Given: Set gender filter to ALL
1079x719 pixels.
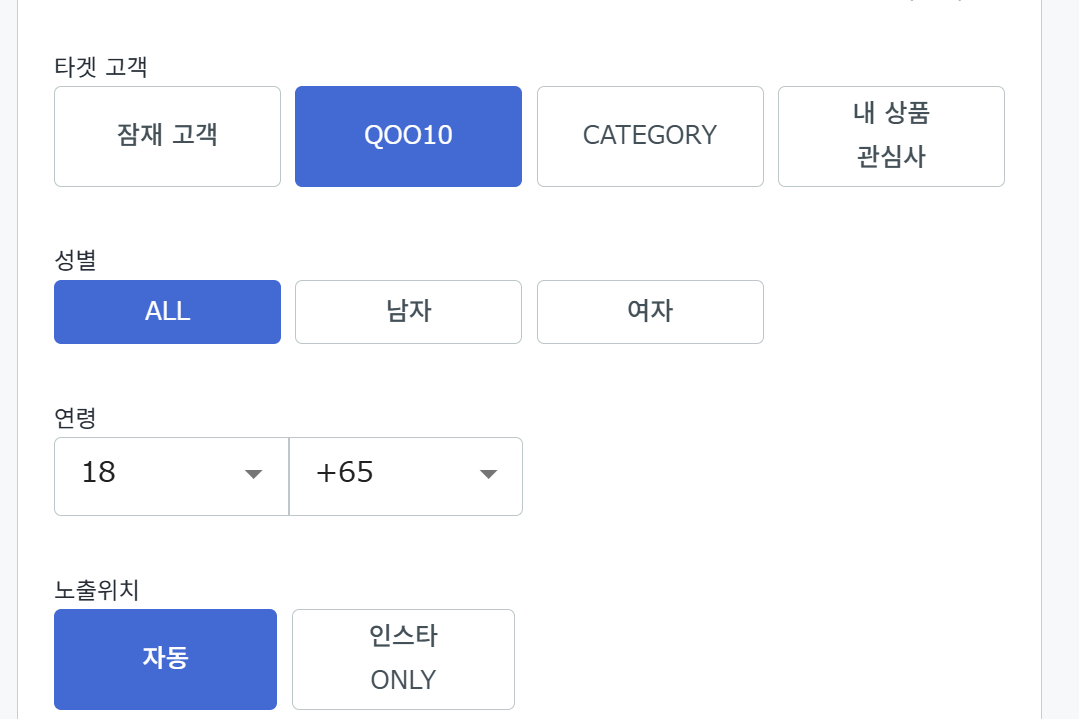Looking at the screenshot, I should [166, 311].
